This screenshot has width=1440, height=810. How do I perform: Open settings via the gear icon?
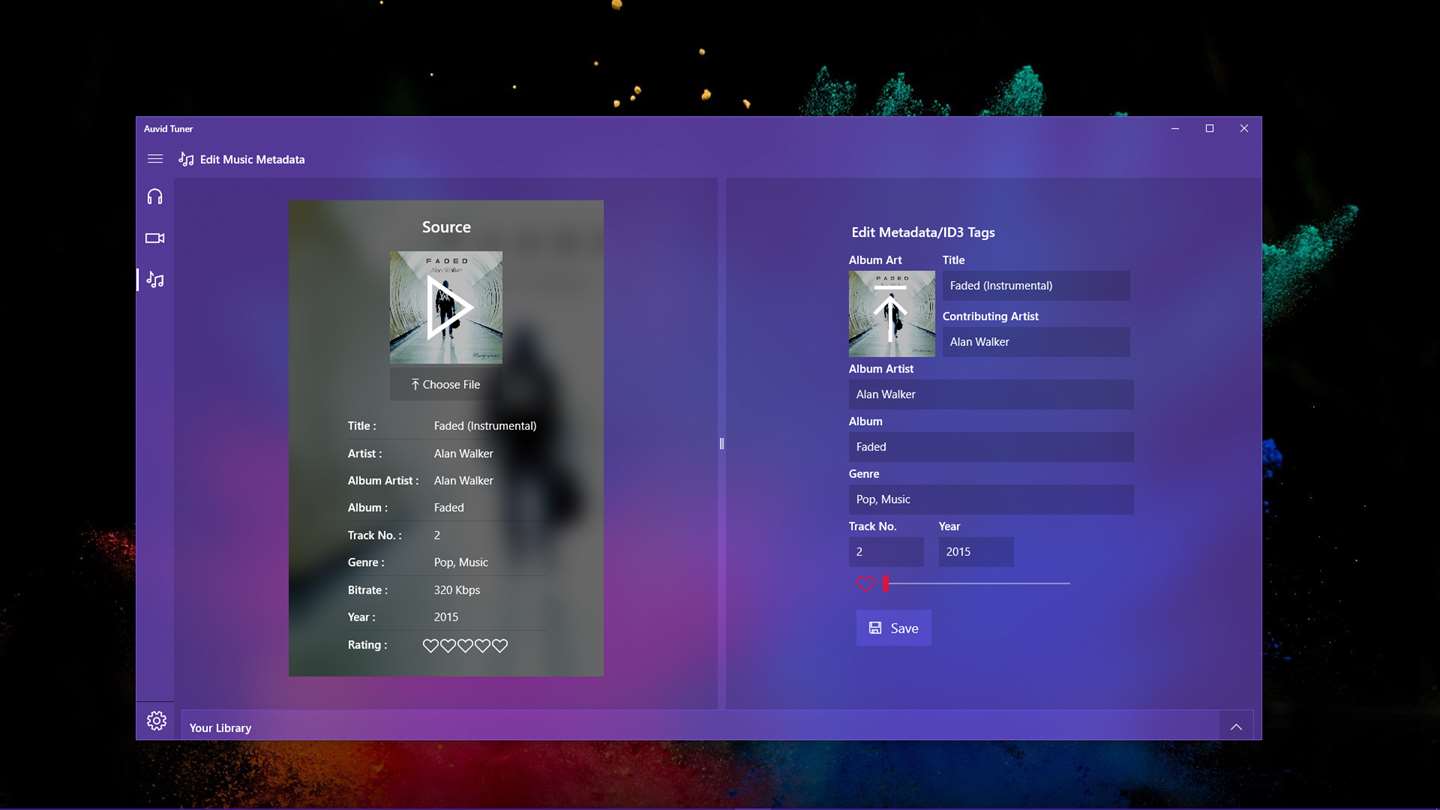tap(156, 721)
